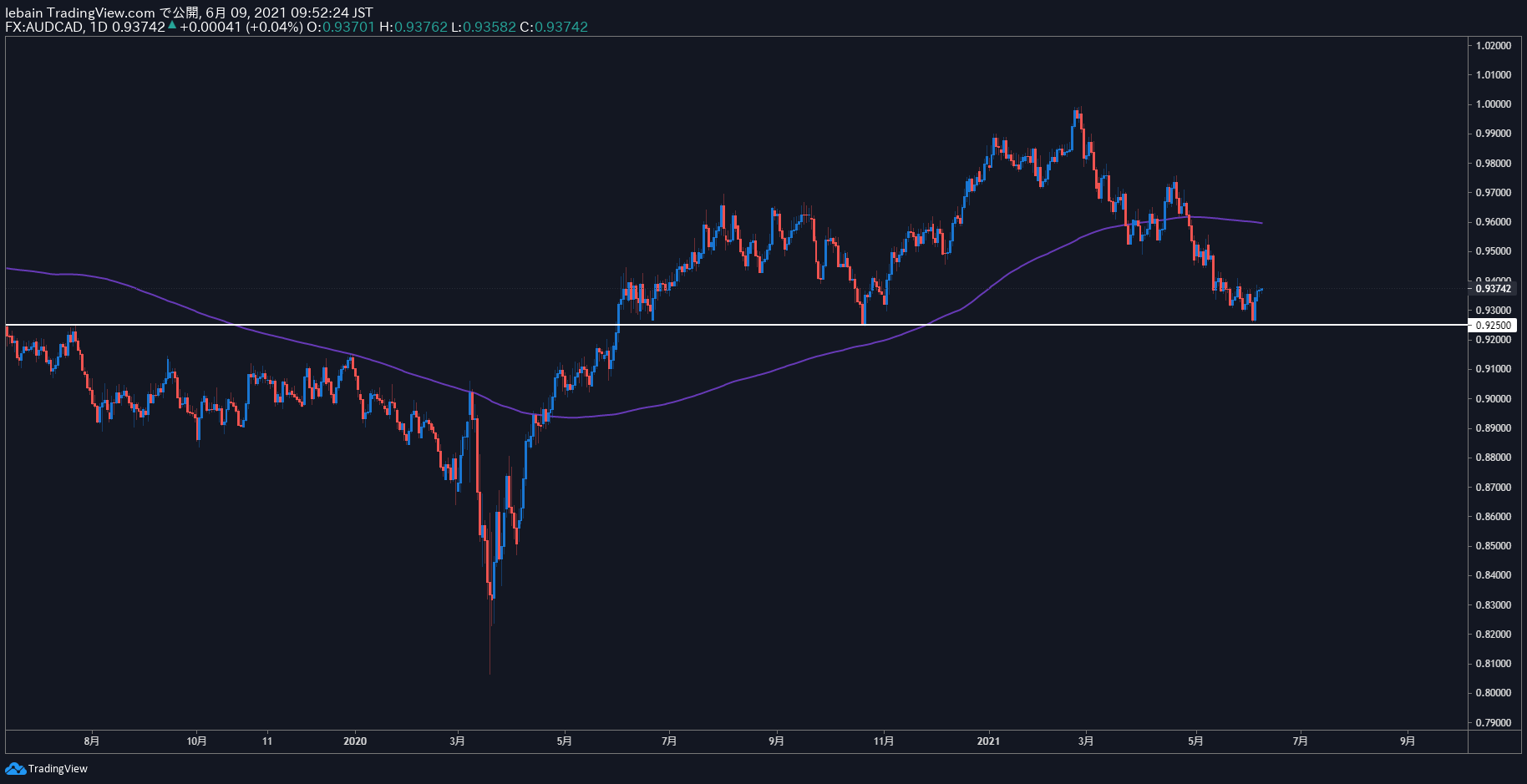The image size is (1527, 784).
Task: Click the 0.93000 price axis label
Action: tap(1493, 311)
